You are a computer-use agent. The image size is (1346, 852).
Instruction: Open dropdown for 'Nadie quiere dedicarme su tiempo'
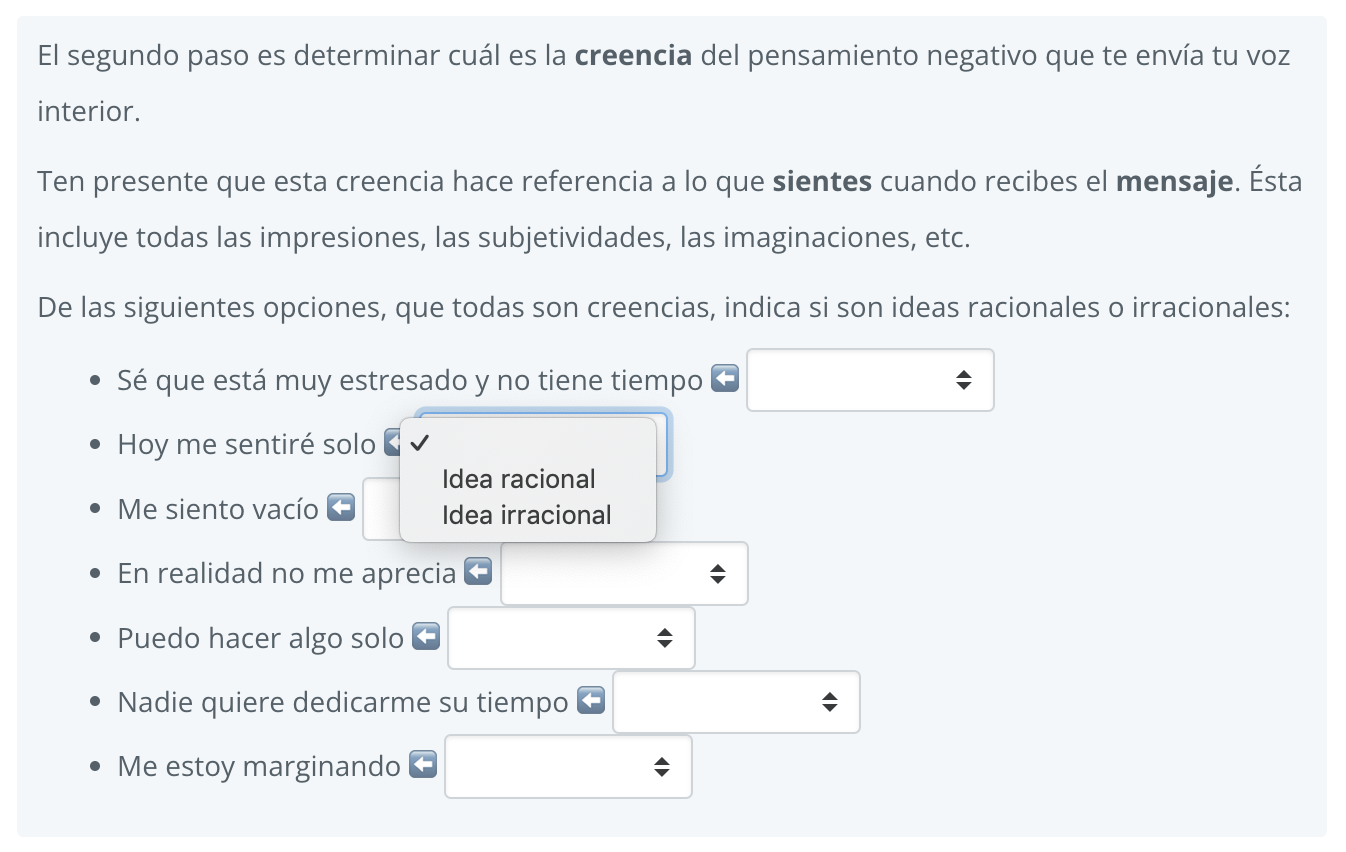(x=736, y=702)
